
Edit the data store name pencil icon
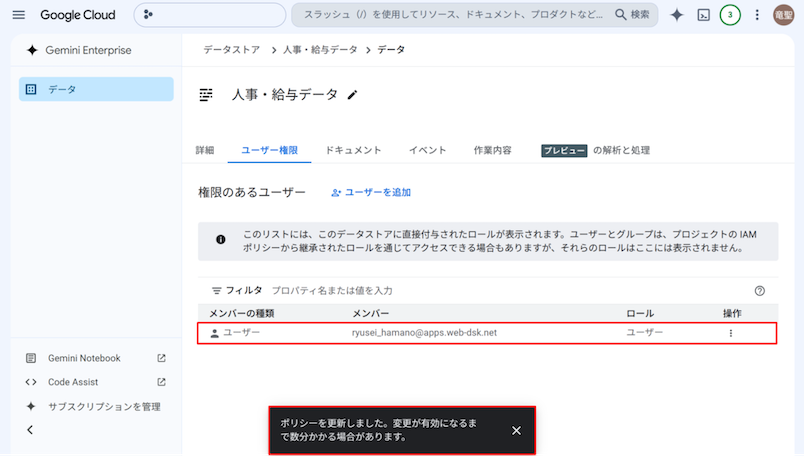tap(352, 95)
